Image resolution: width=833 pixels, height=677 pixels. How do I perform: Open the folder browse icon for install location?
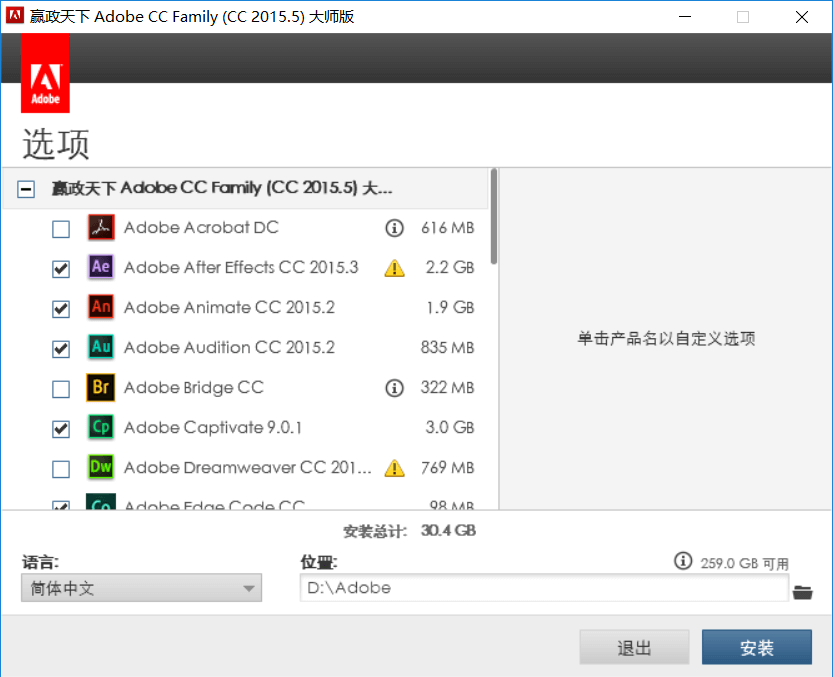[802, 592]
